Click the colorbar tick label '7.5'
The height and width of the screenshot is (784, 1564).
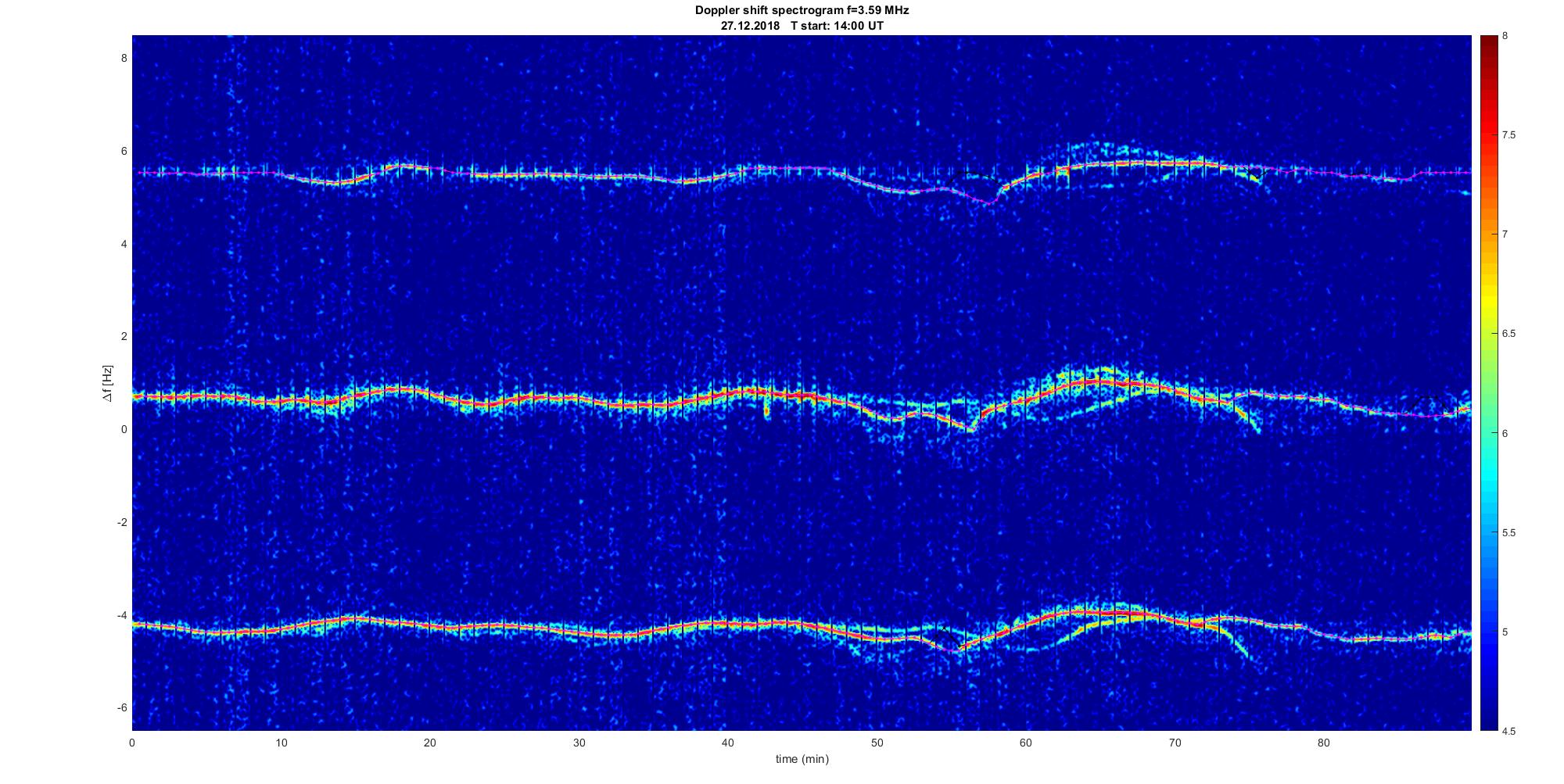[1508, 135]
